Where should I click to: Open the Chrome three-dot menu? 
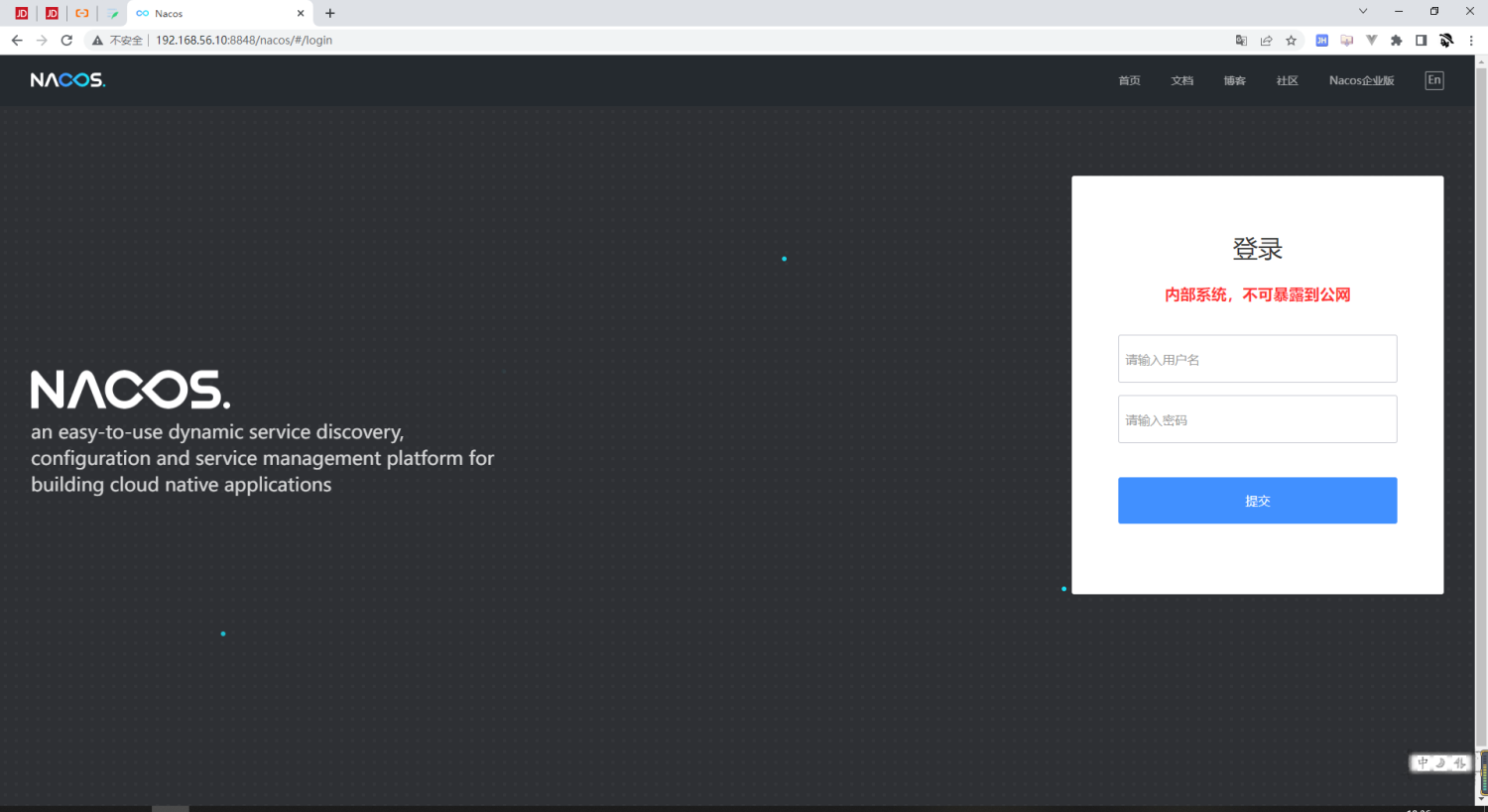[1471, 41]
